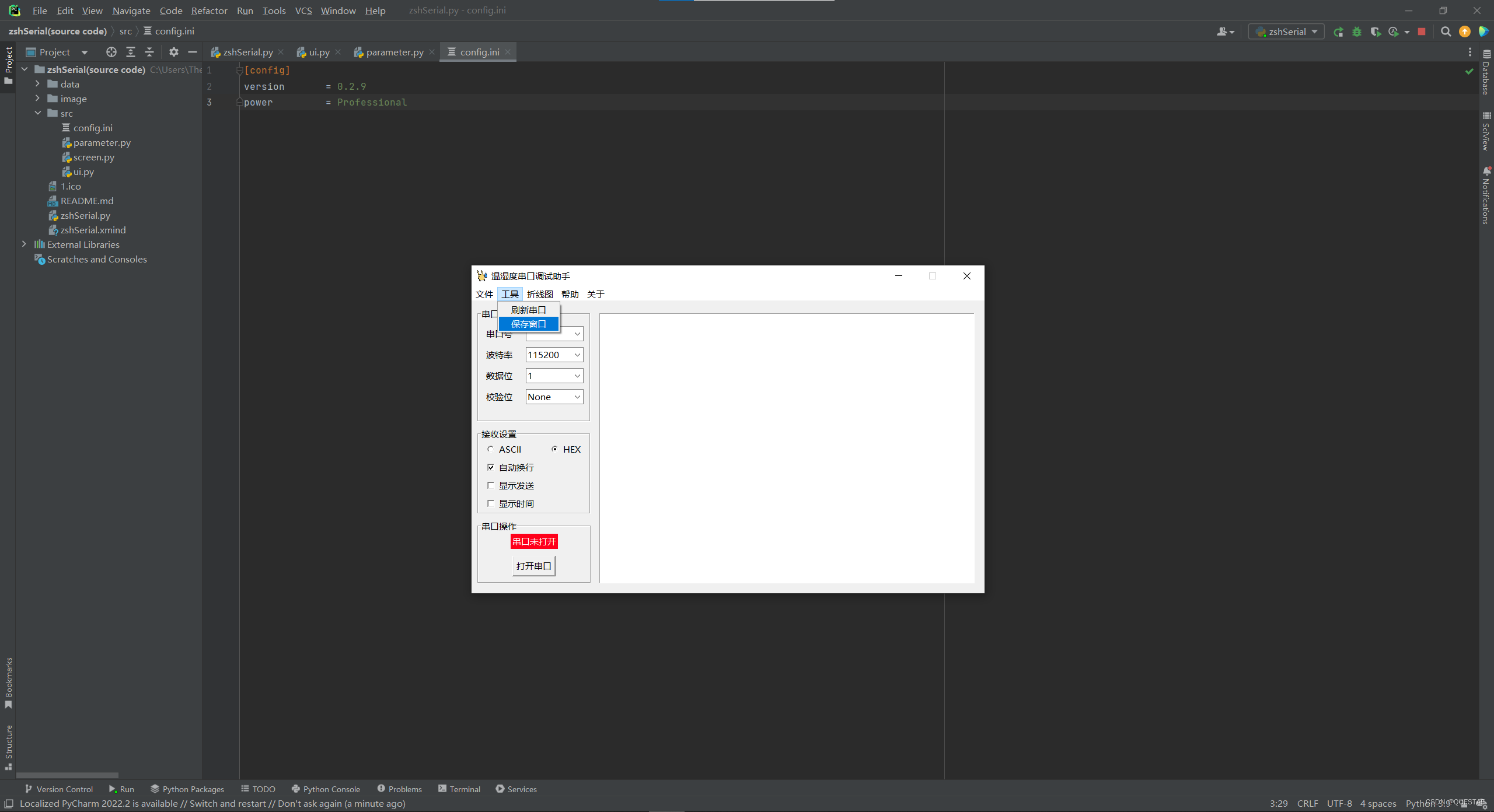Open the Terminal tool window button
This screenshot has height=812, width=1494.
pyautogui.click(x=459, y=789)
